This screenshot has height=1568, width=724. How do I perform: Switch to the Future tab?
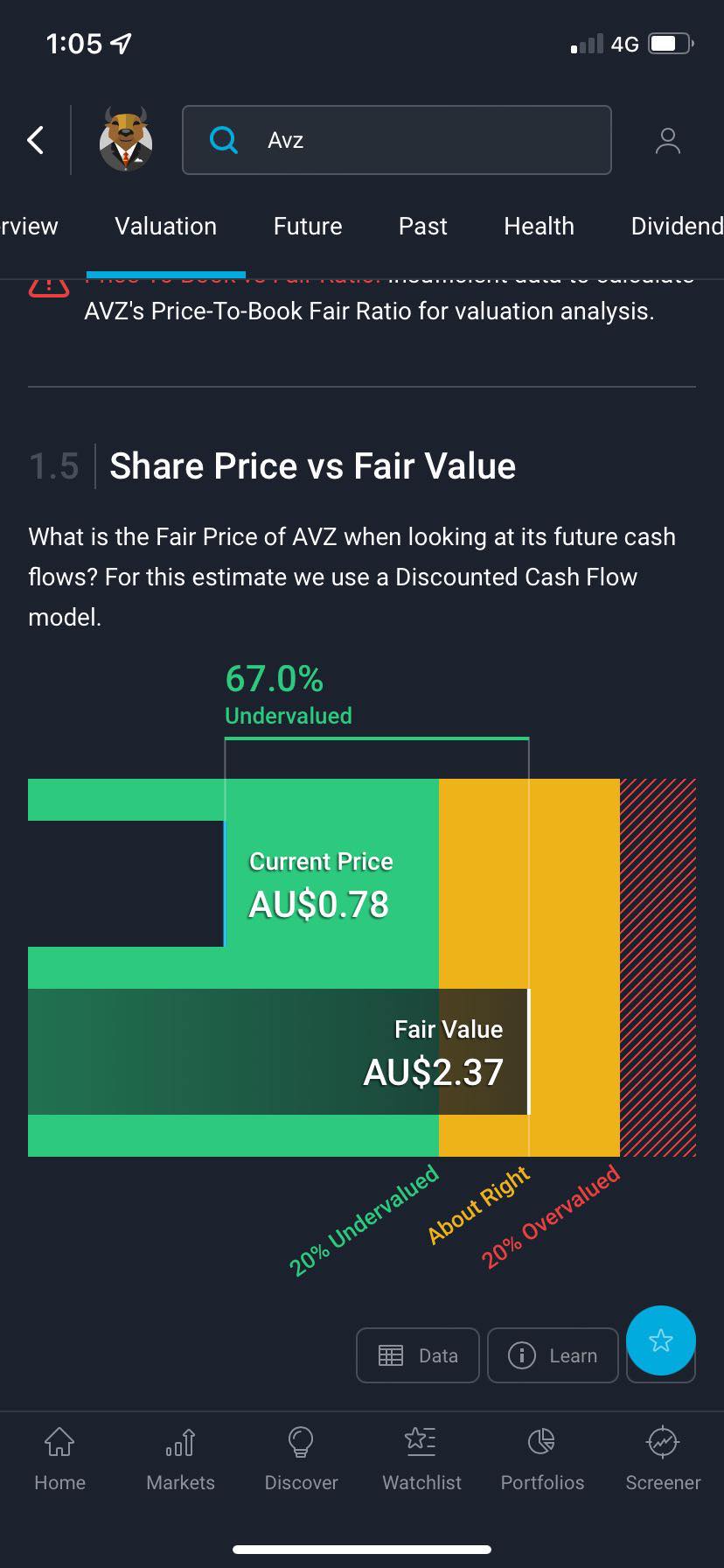coord(308,226)
